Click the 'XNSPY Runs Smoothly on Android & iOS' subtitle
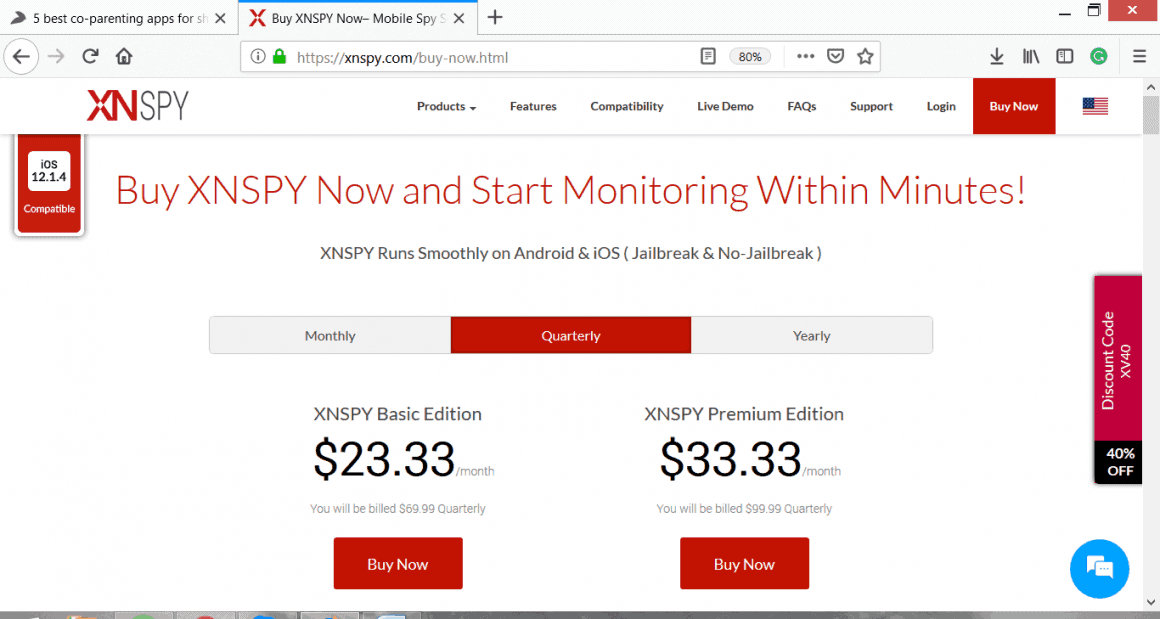Screen dimensions: 1160x619 click(x=570, y=253)
